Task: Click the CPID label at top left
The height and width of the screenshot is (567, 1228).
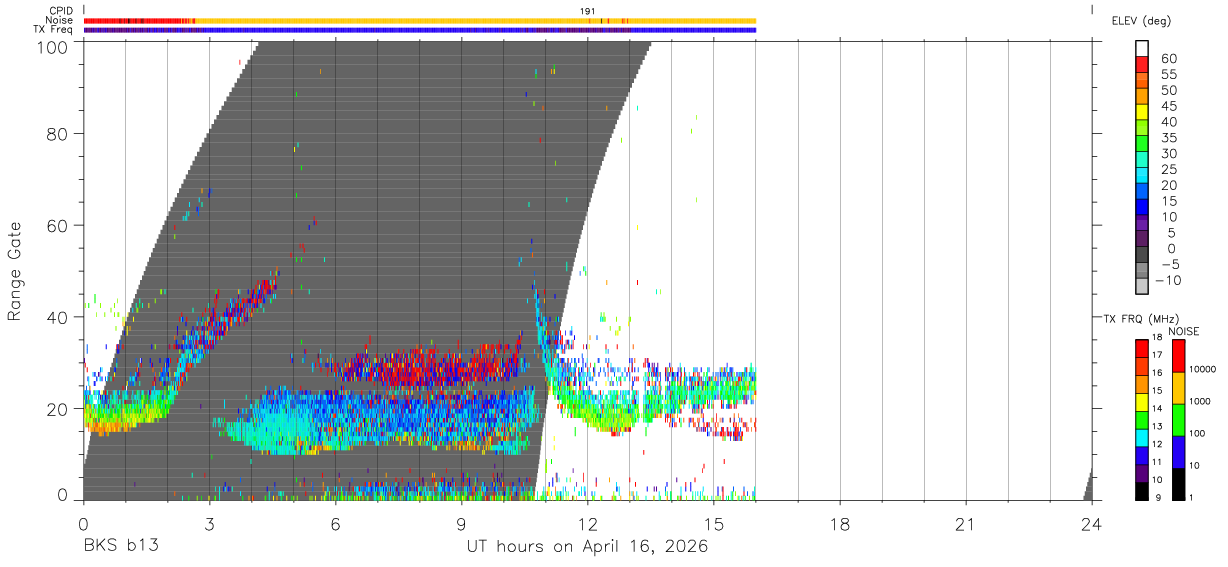Action: coord(60,11)
